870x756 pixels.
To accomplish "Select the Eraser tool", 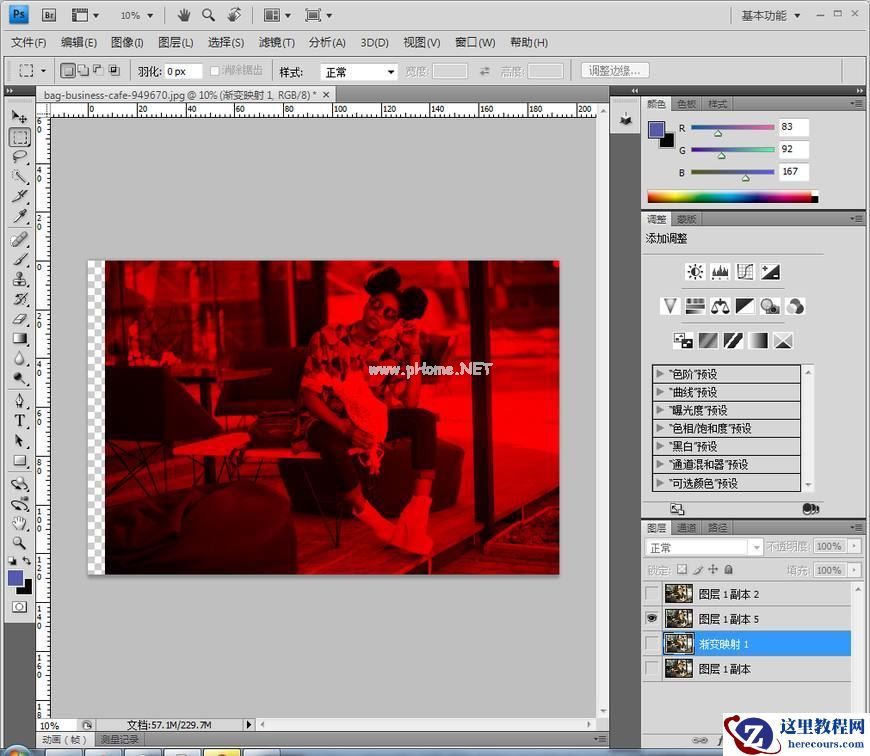I will point(19,319).
